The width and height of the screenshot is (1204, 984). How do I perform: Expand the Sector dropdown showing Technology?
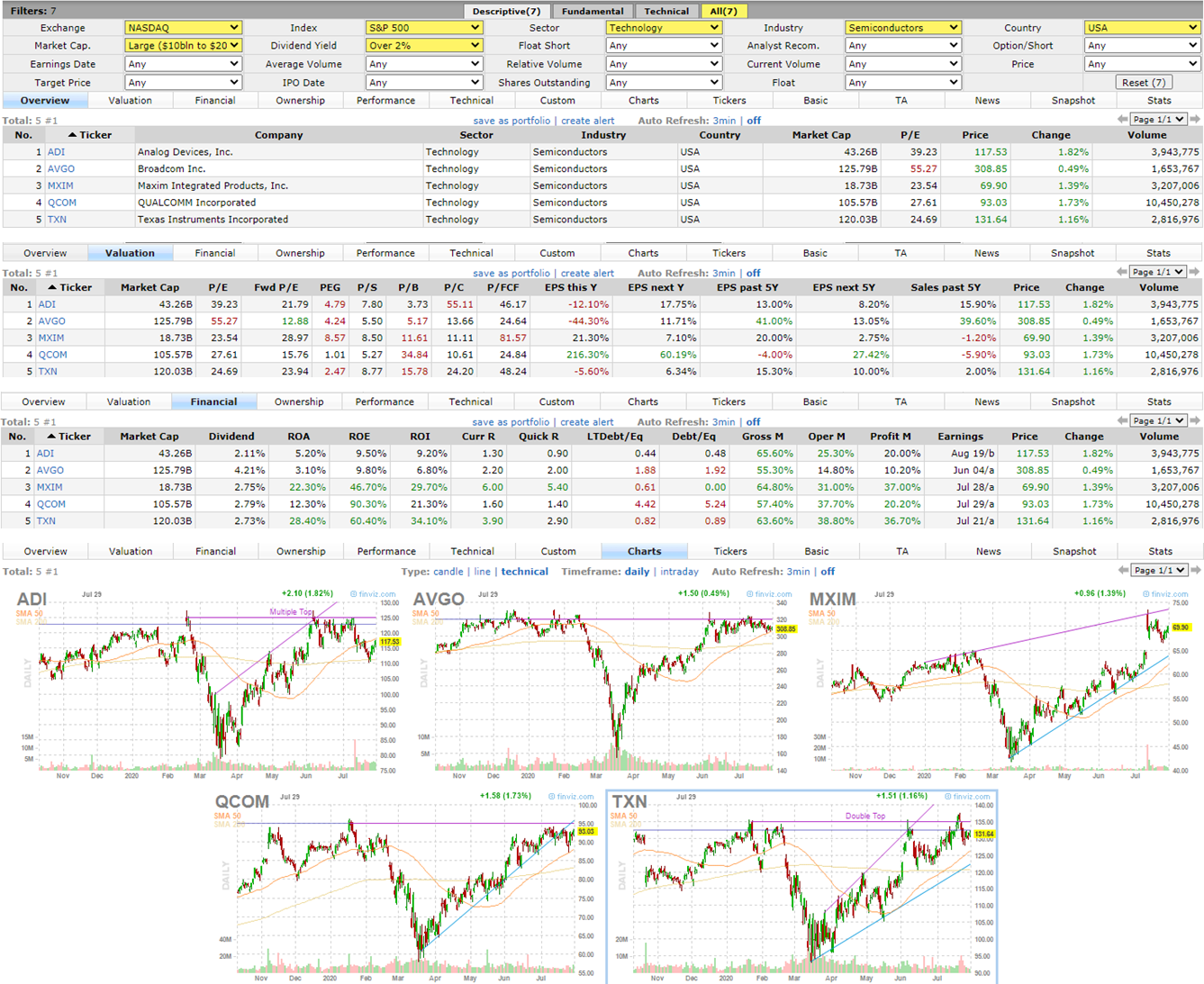pos(664,28)
